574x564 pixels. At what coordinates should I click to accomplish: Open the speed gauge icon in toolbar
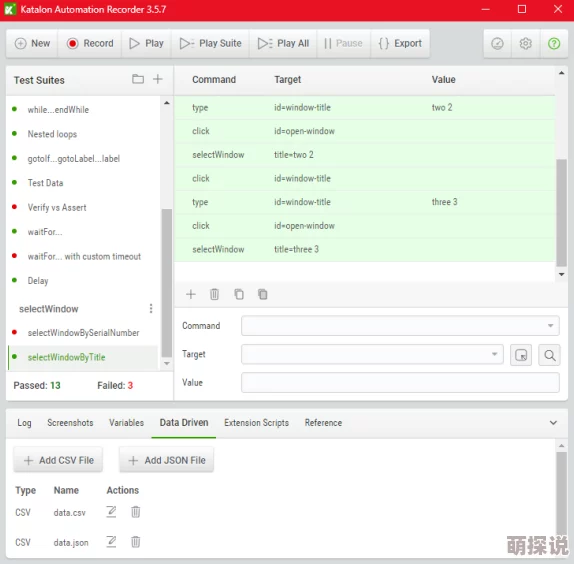click(497, 44)
